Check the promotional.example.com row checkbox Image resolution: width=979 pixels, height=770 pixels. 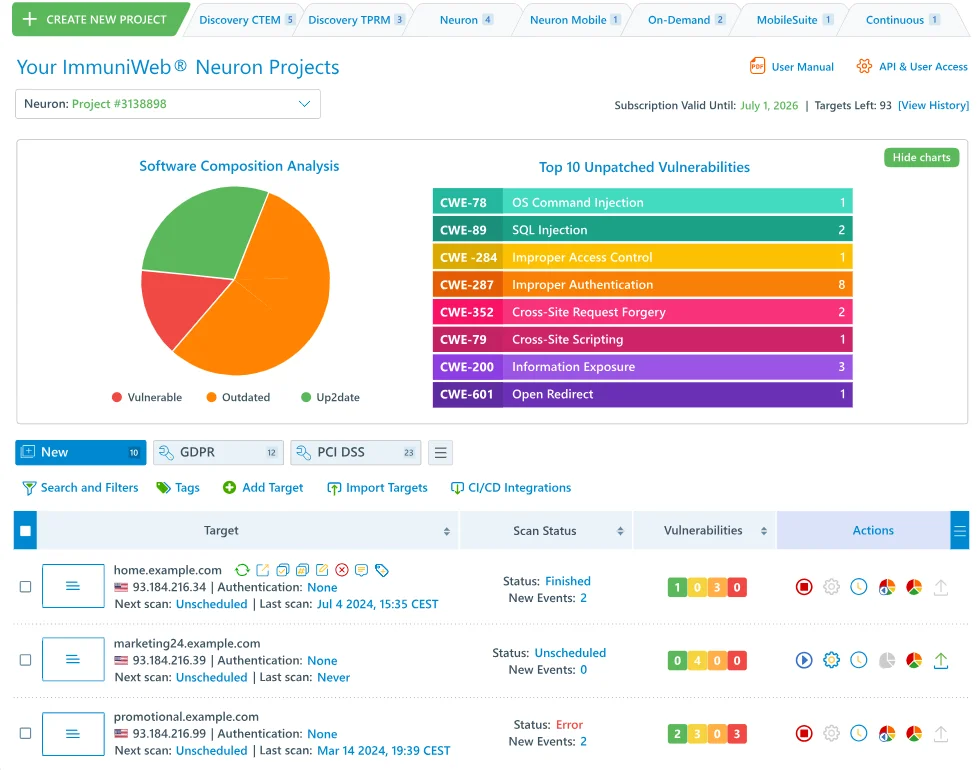[25, 733]
